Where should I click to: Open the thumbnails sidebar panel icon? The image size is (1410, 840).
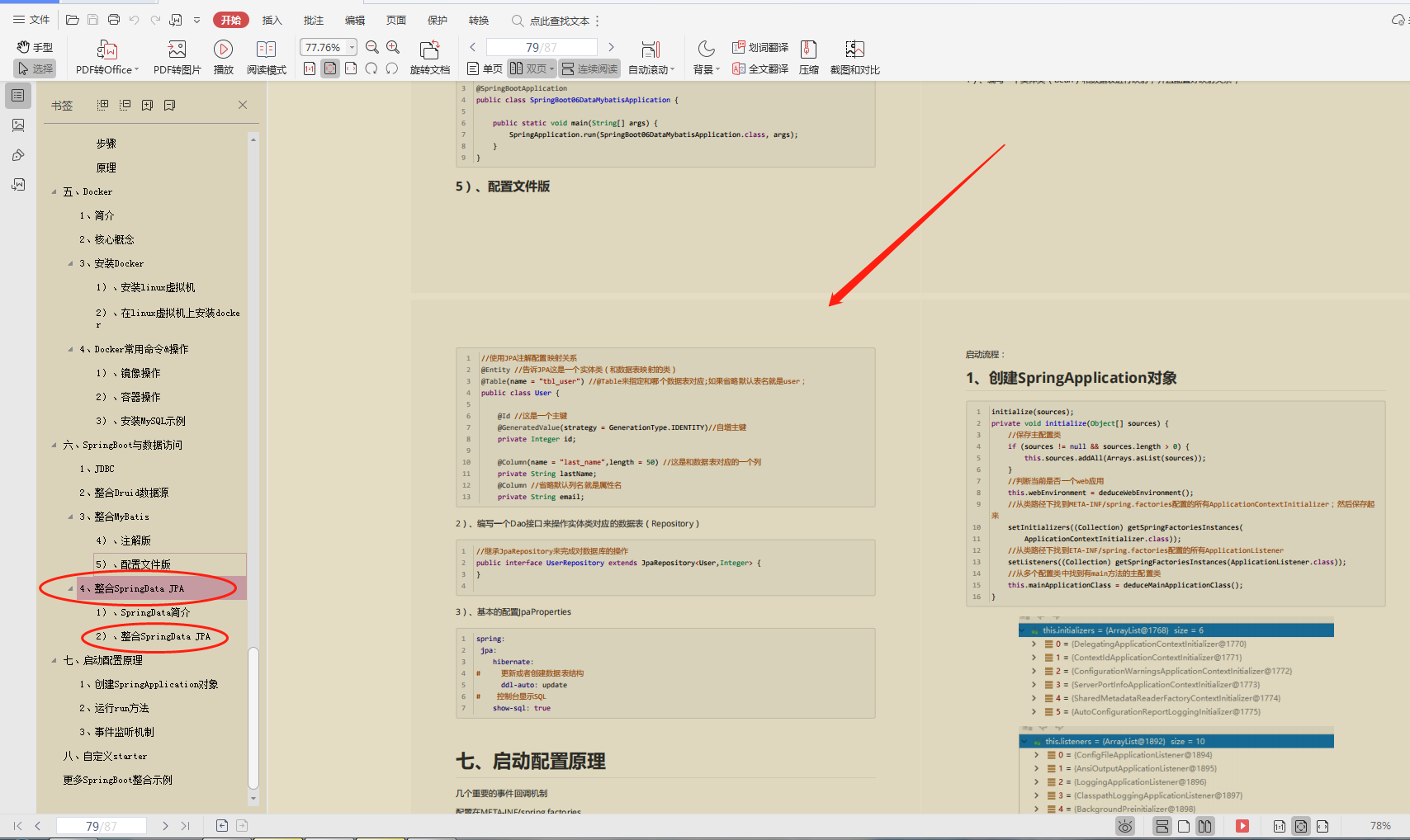point(18,125)
